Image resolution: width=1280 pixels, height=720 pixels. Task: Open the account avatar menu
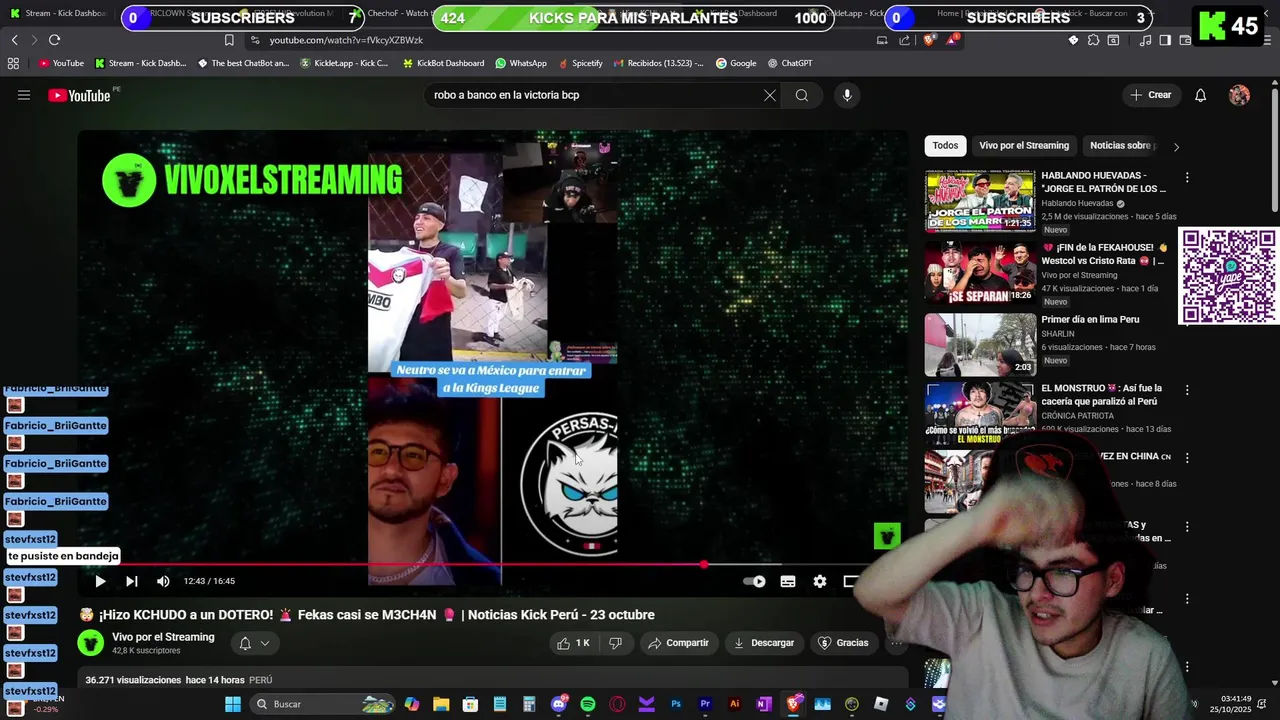tap(1239, 95)
